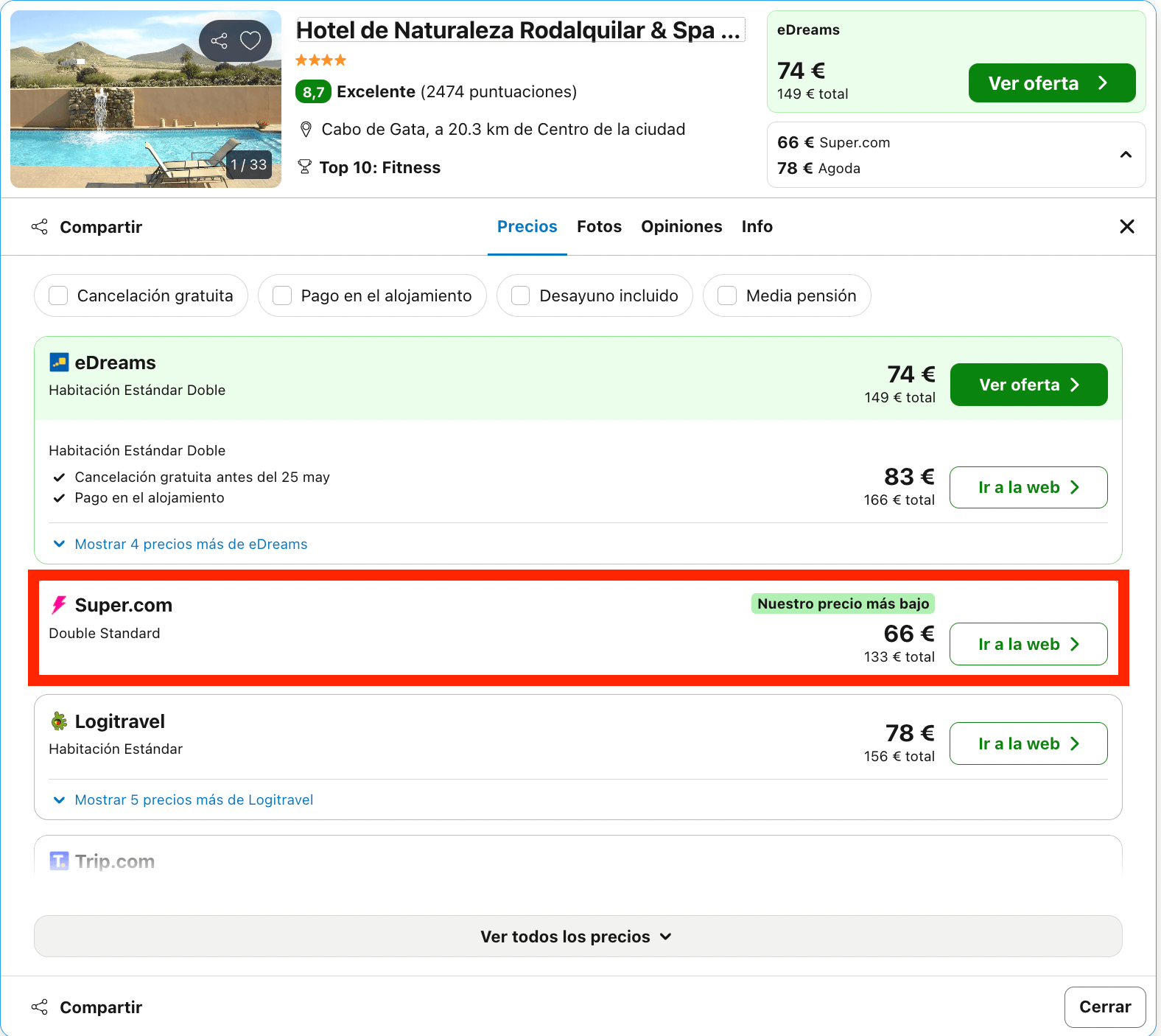
Task: Click the Super.com lightning logo icon
Action: point(59,605)
